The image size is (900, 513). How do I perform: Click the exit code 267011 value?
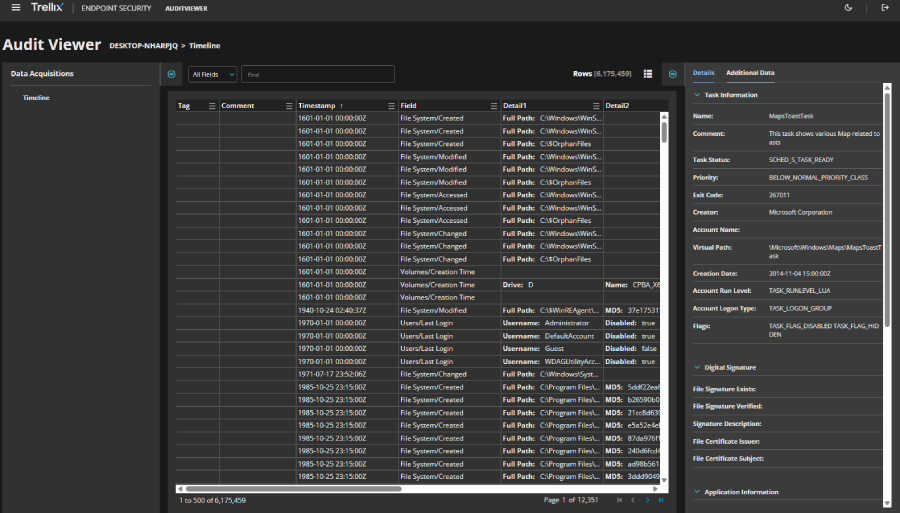[x=779, y=195]
